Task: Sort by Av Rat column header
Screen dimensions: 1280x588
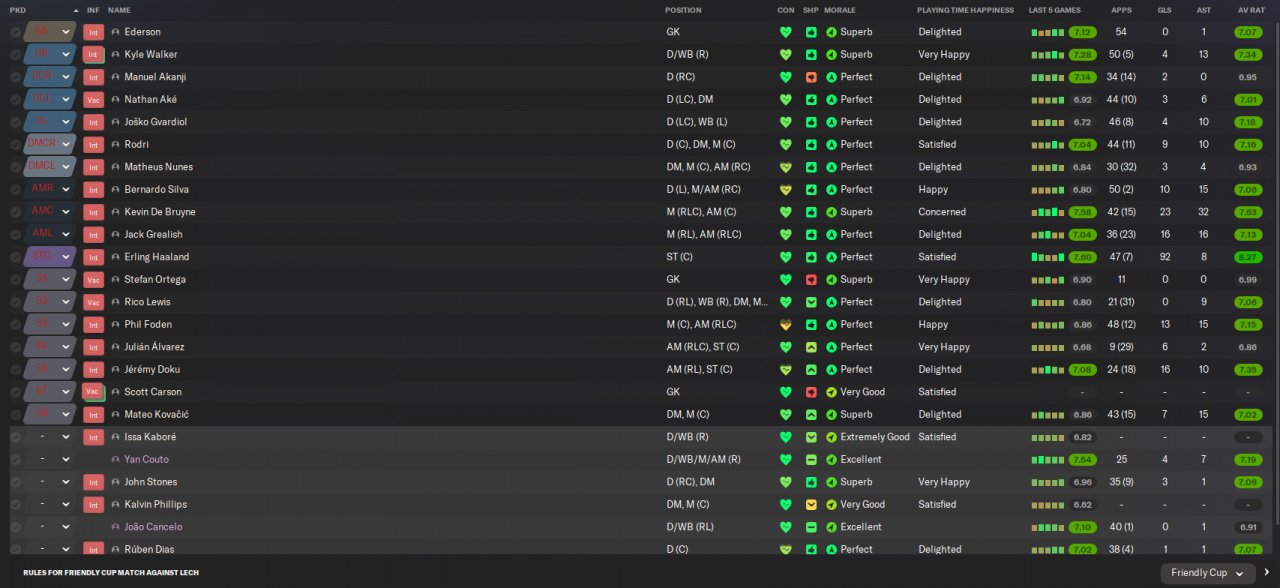Action: tap(1251, 10)
